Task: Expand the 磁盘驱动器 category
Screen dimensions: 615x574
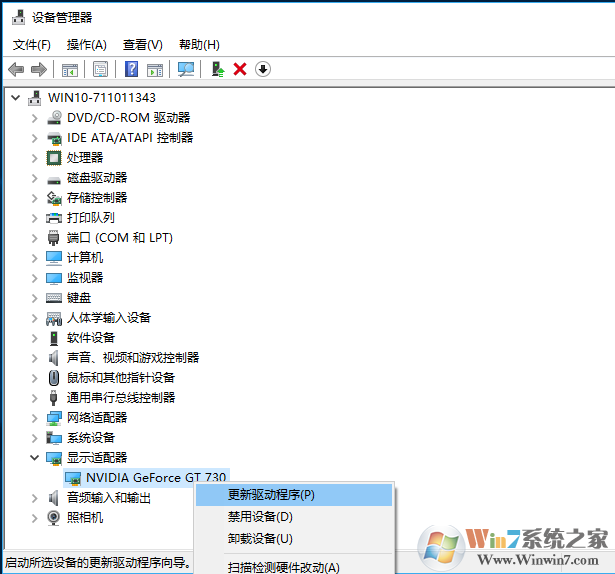Action: click(x=35, y=178)
